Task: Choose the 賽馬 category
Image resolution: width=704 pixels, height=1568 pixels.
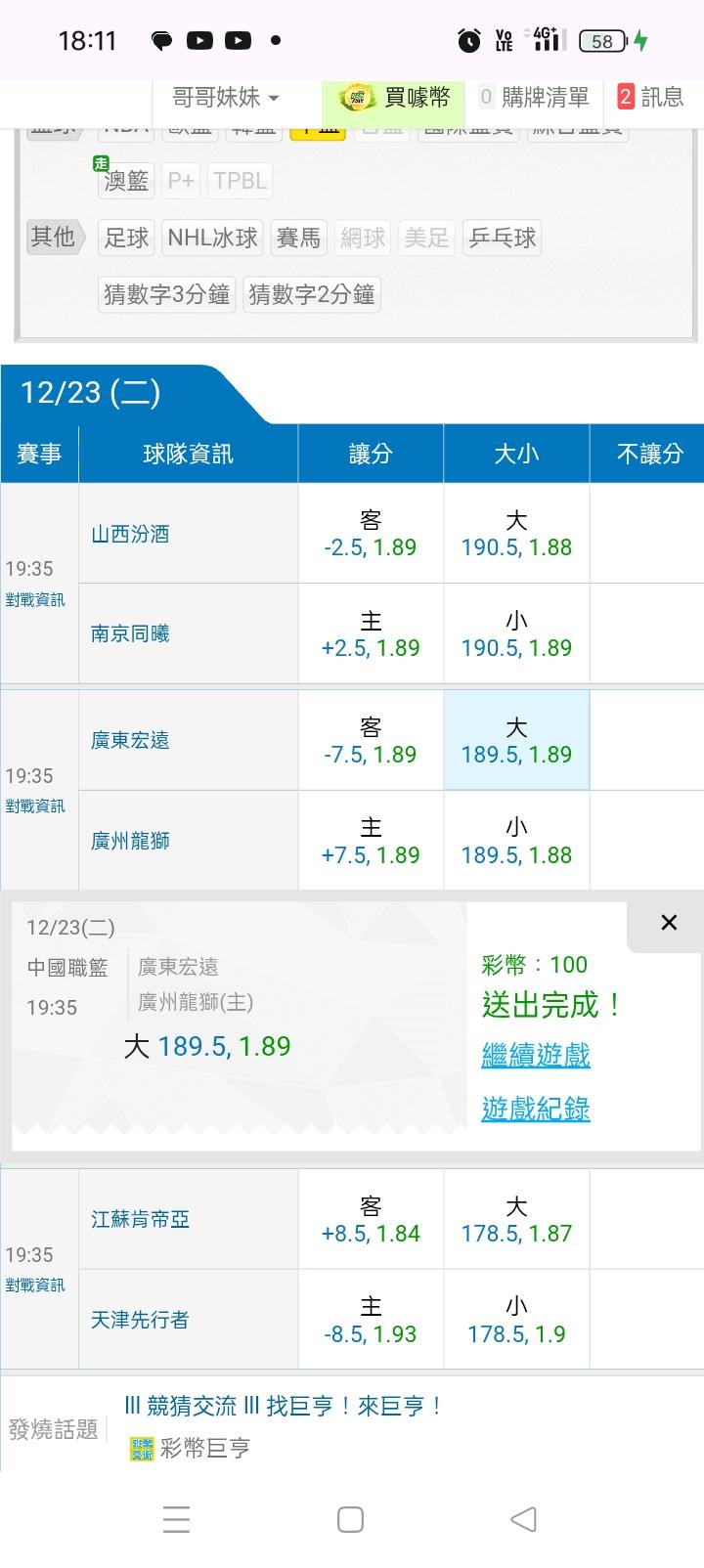Action: pyautogui.click(x=298, y=238)
